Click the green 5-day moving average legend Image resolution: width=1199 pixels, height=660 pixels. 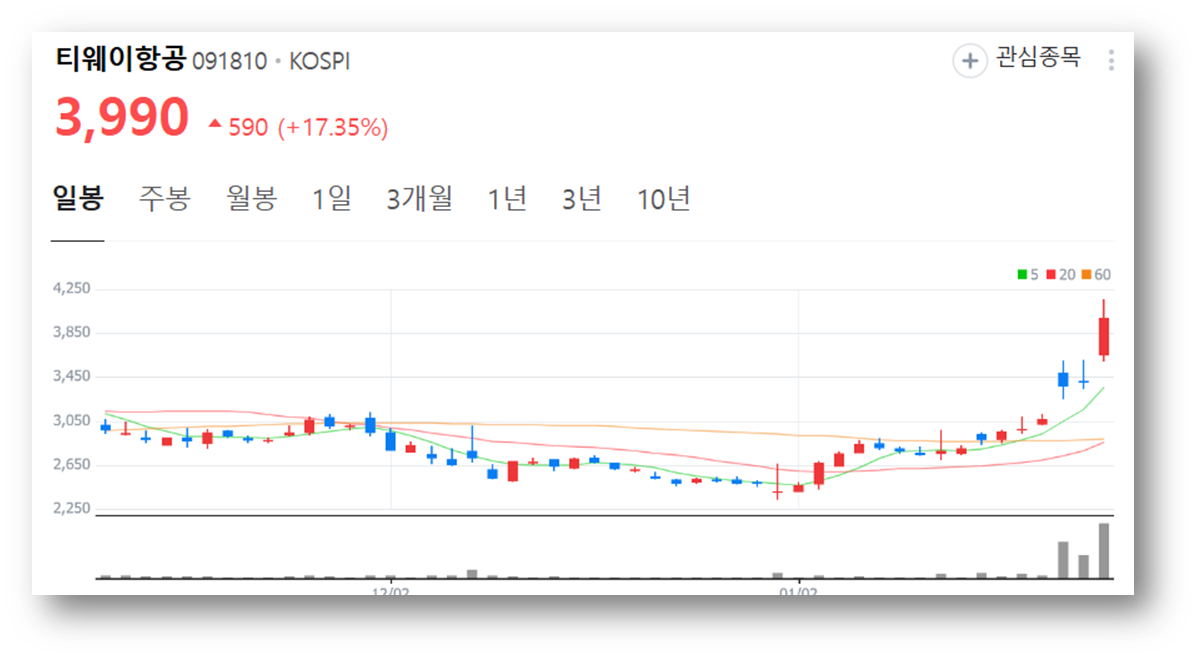pos(1028,275)
